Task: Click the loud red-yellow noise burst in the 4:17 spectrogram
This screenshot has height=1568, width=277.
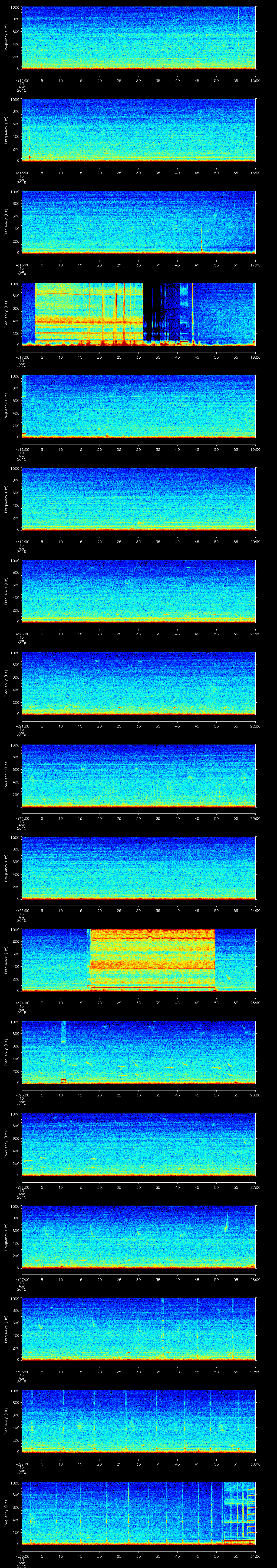Action: pyautogui.click(x=89, y=314)
